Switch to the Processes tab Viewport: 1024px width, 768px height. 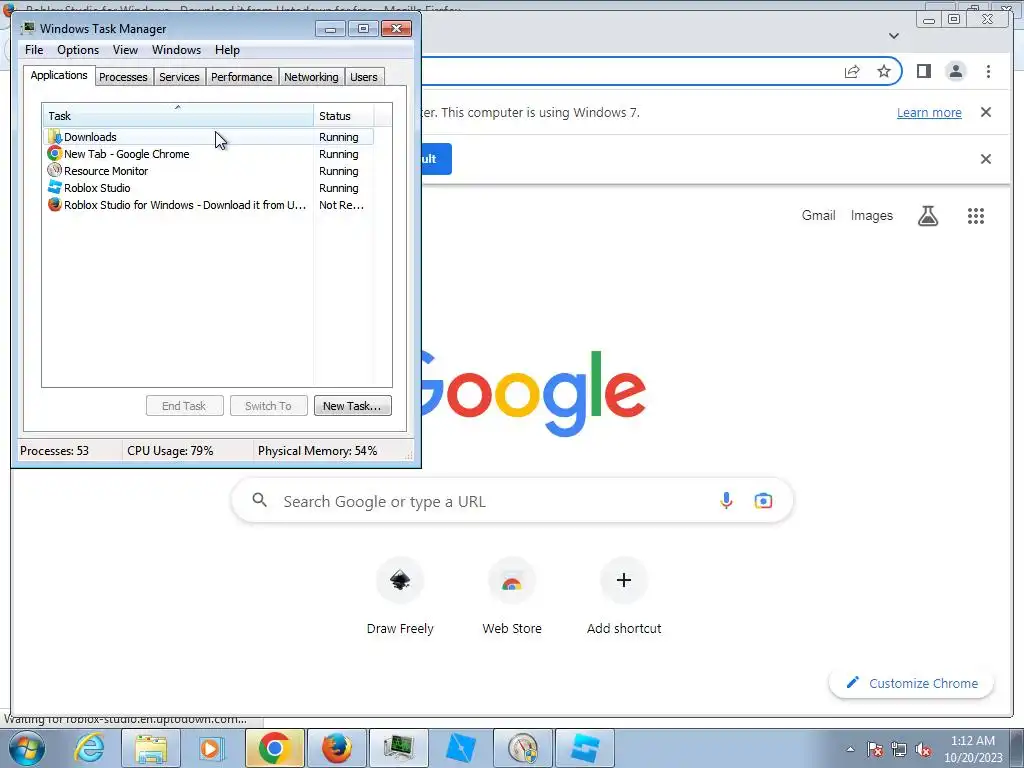click(123, 77)
